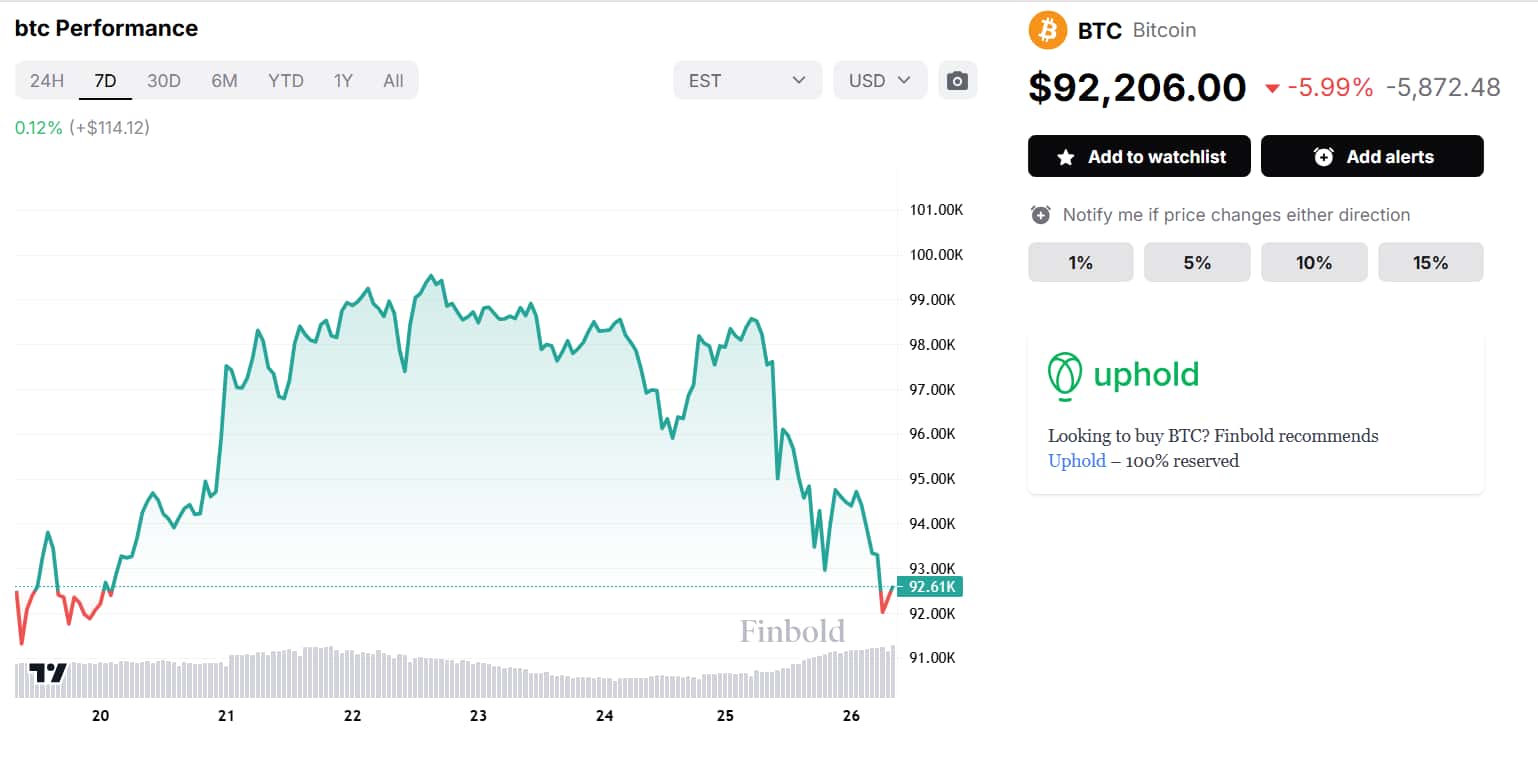Click the green Uphold logo

click(1123, 376)
